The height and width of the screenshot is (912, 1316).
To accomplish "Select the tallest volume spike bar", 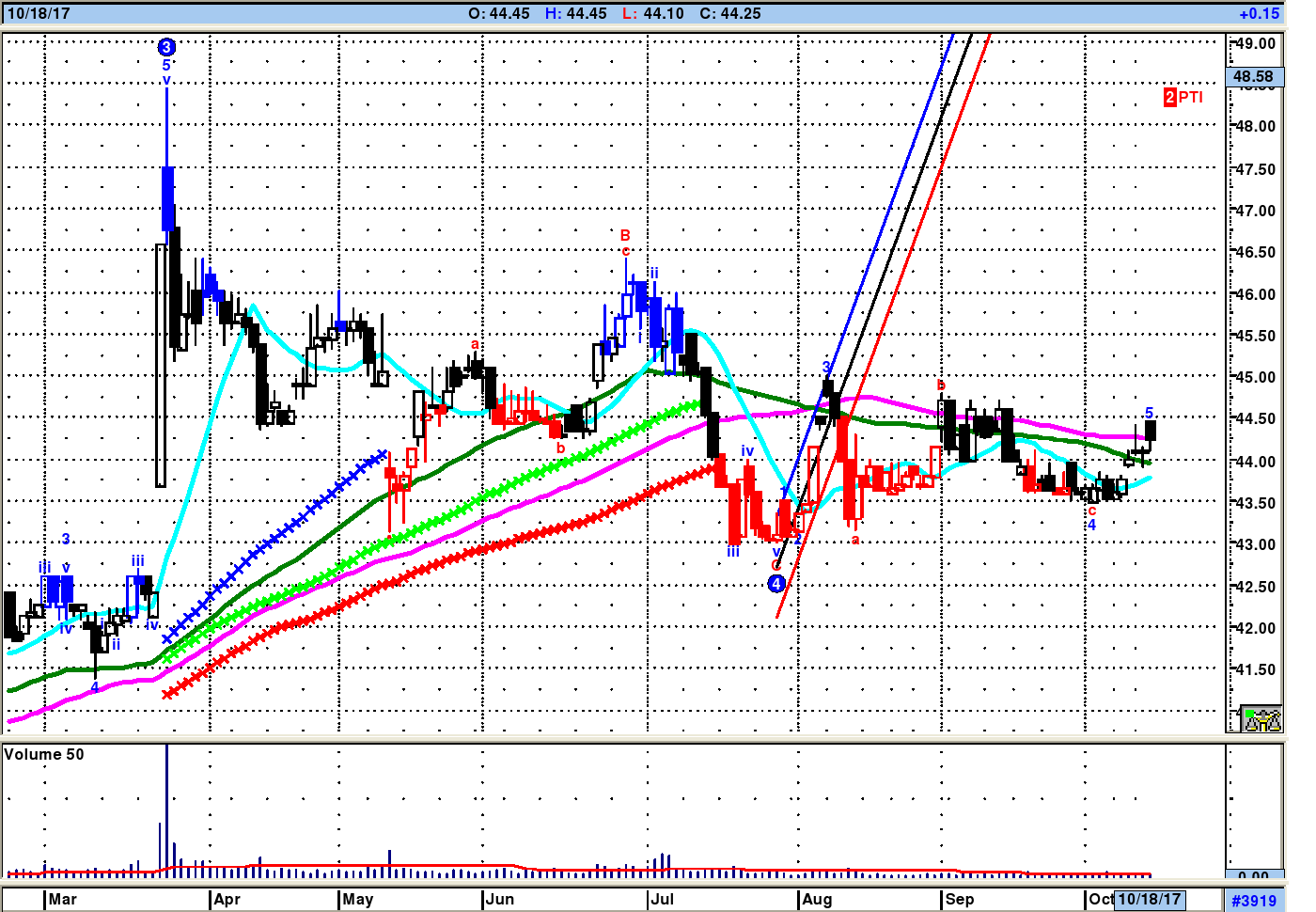I will click(x=166, y=809).
